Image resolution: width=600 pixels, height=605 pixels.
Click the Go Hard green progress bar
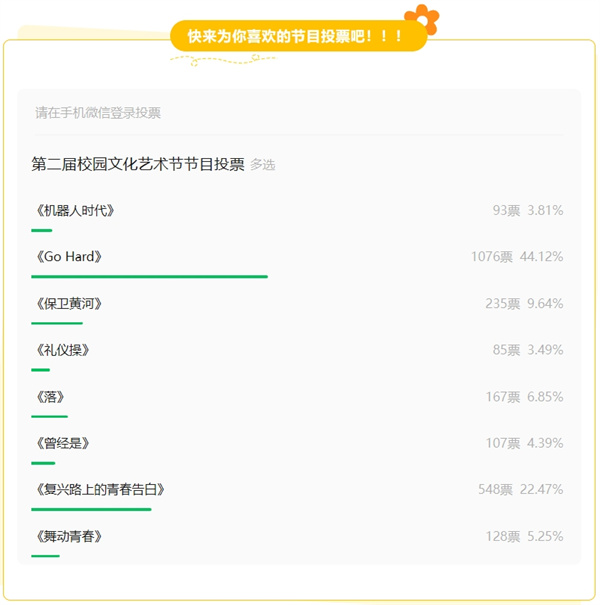(149, 277)
